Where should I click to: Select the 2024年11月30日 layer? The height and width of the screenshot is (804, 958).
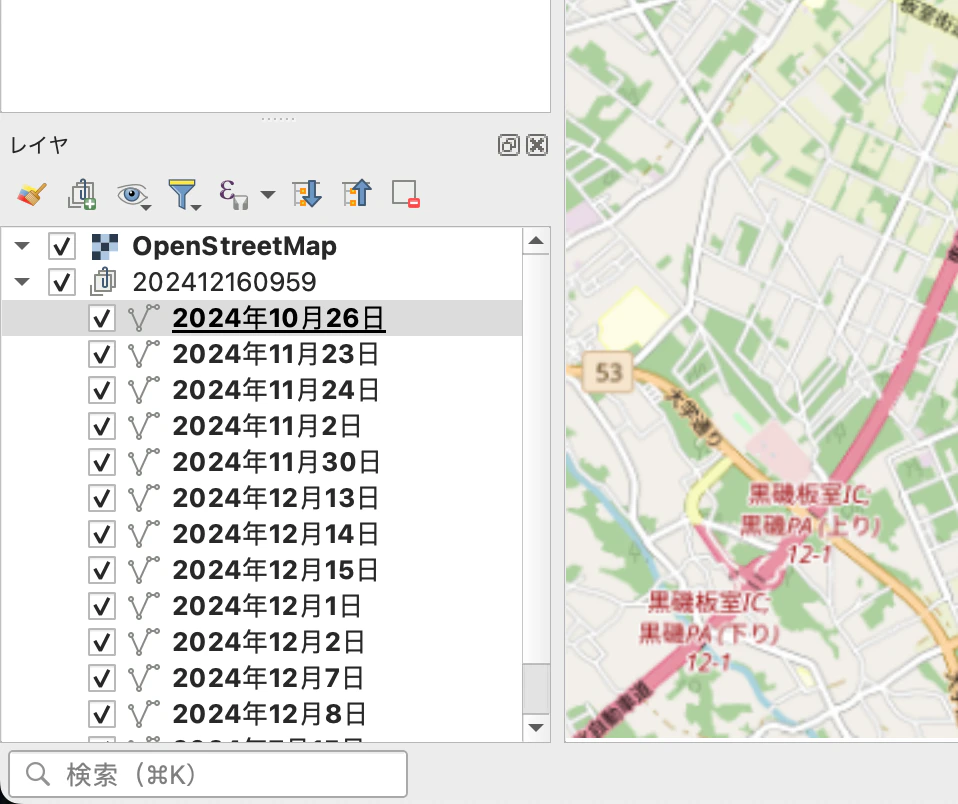[277, 462]
